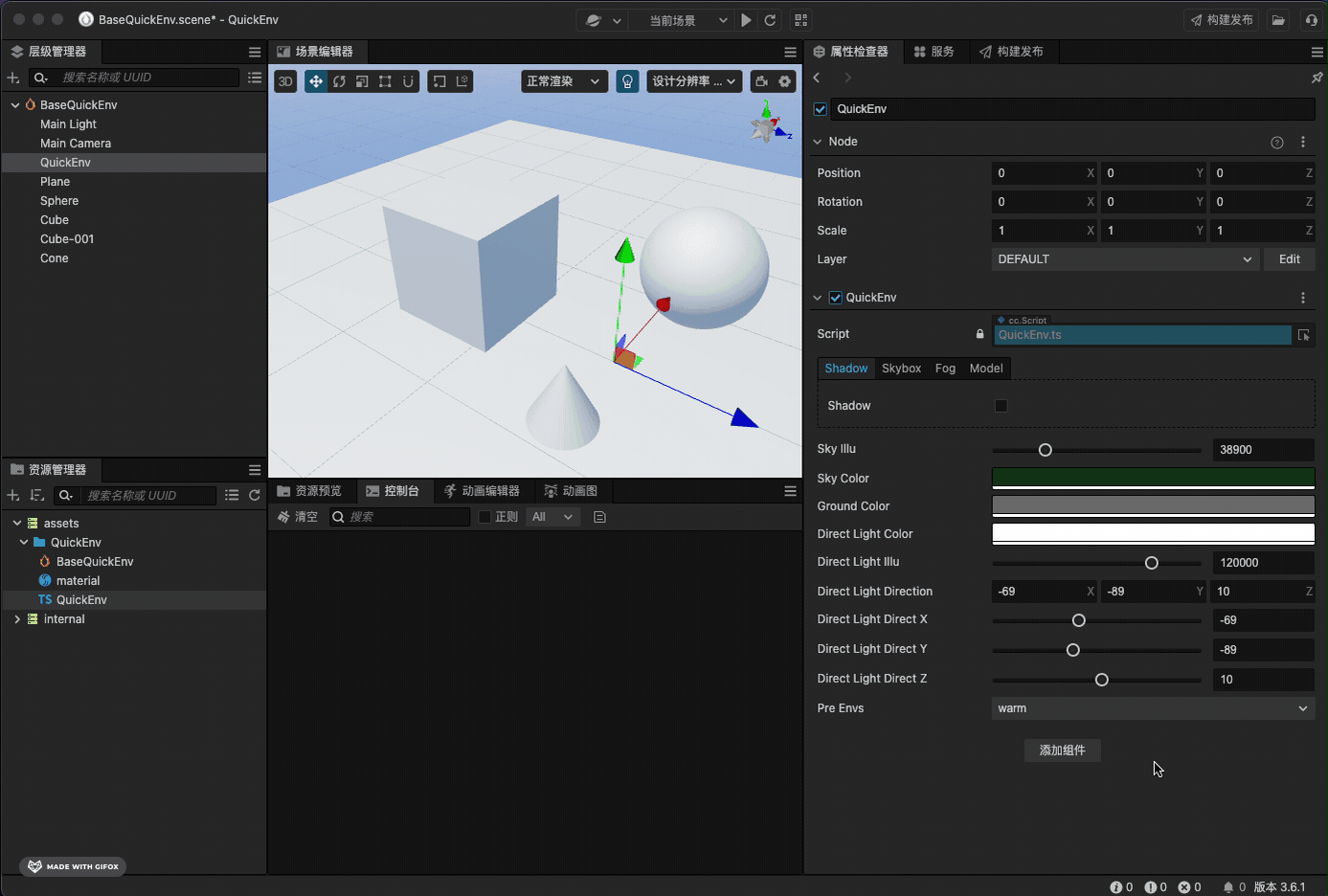Open the 动画图 tab
This screenshot has height=896, width=1328.
coord(572,491)
